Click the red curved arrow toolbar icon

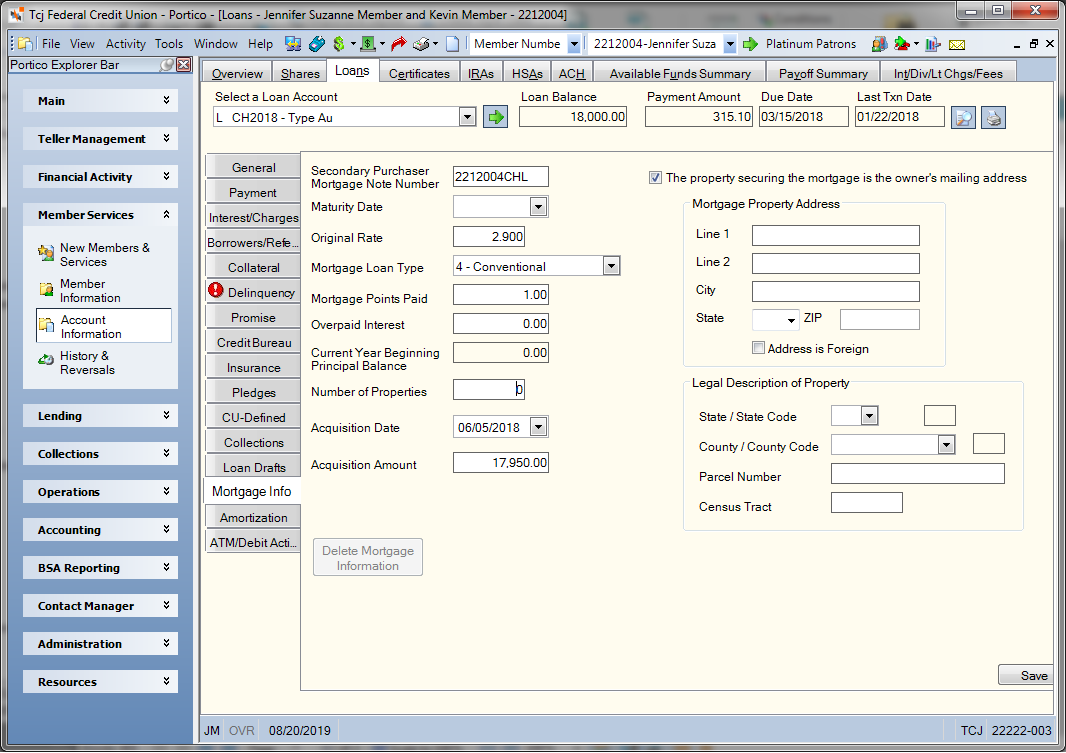[399, 43]
